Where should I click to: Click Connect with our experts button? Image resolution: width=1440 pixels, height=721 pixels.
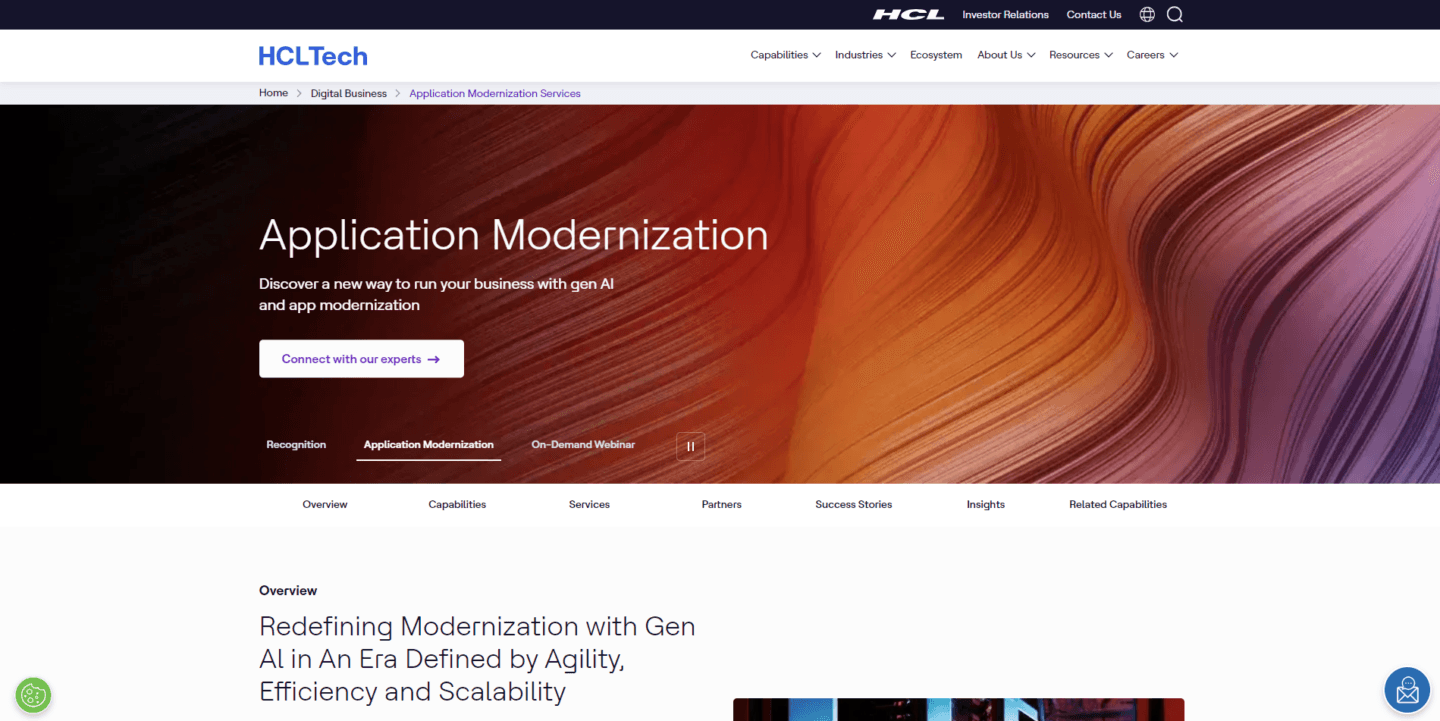point(361,359)
